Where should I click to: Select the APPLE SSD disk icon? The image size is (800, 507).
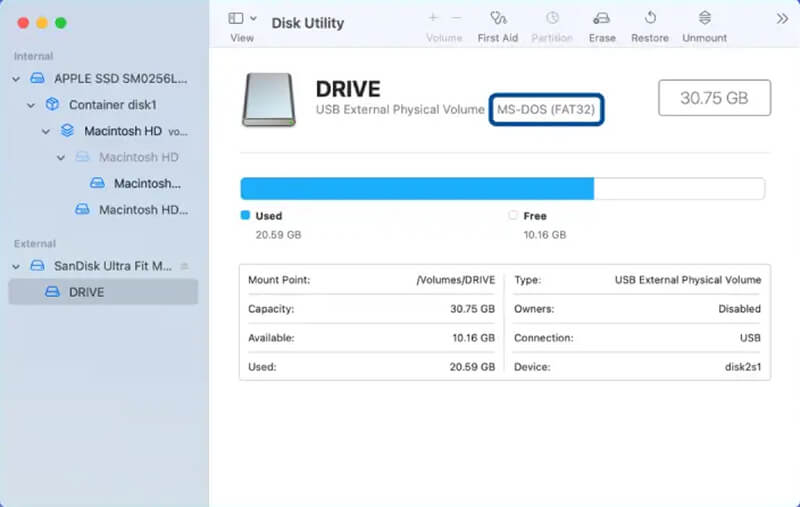[x=37, y=78]
